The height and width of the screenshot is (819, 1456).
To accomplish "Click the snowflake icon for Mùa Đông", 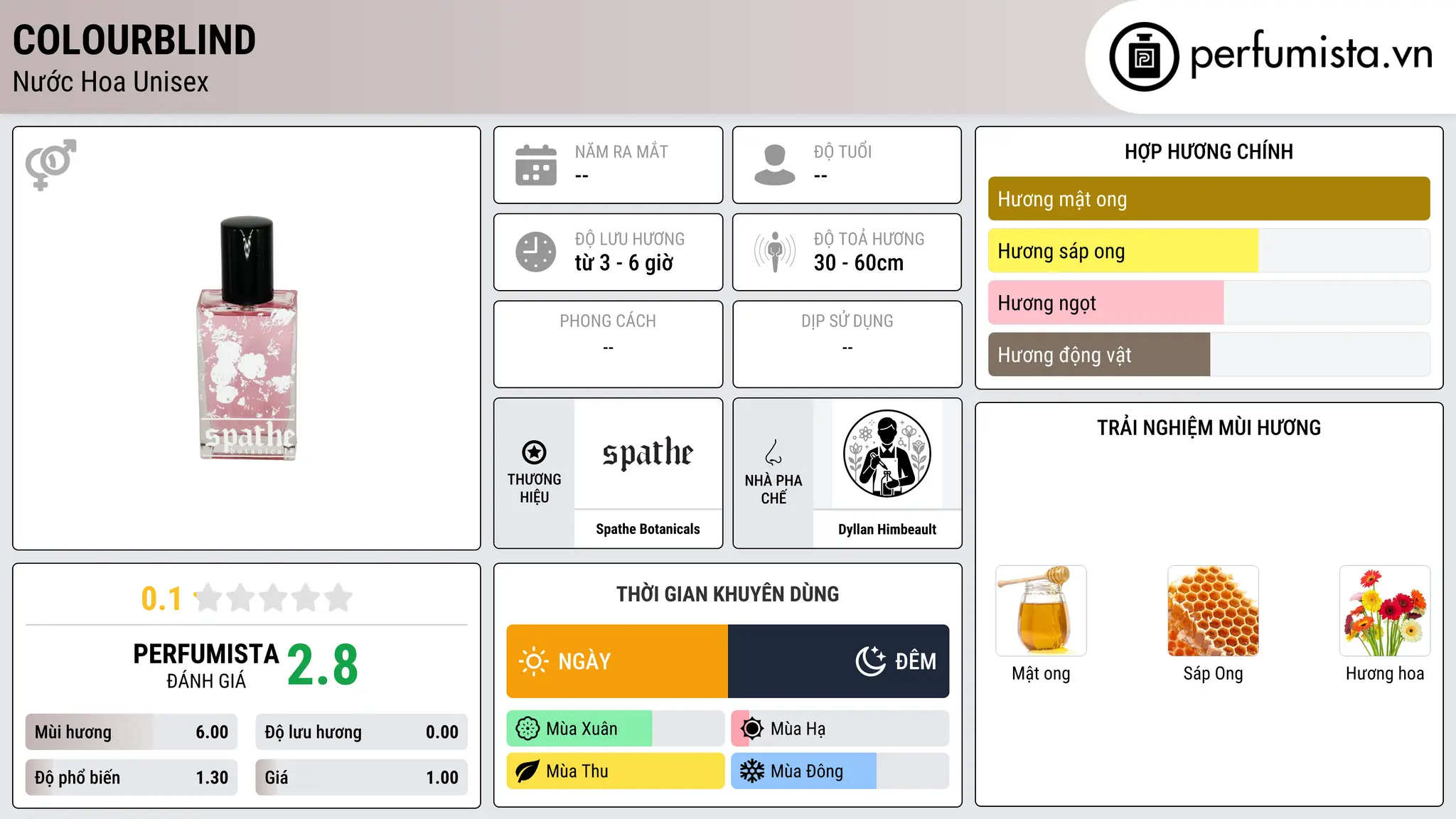I will 752,771.
